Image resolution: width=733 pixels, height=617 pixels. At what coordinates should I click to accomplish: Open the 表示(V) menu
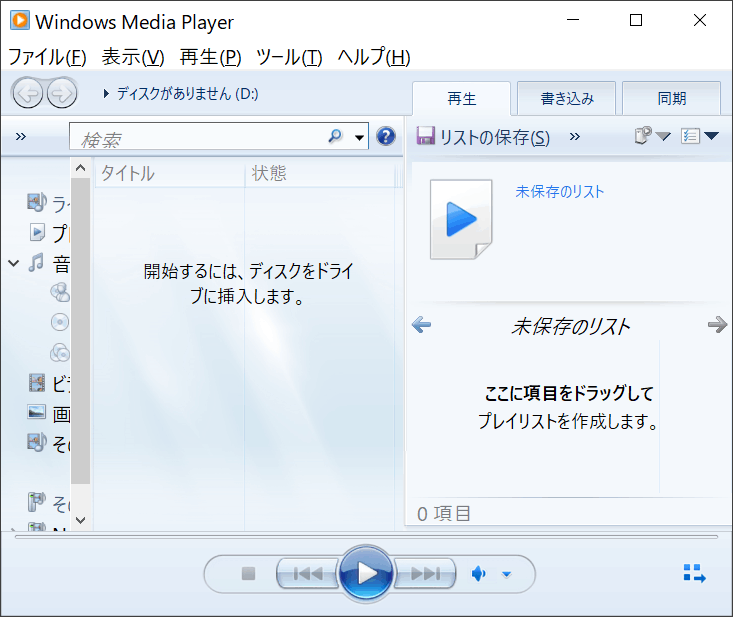pos(133,57)
